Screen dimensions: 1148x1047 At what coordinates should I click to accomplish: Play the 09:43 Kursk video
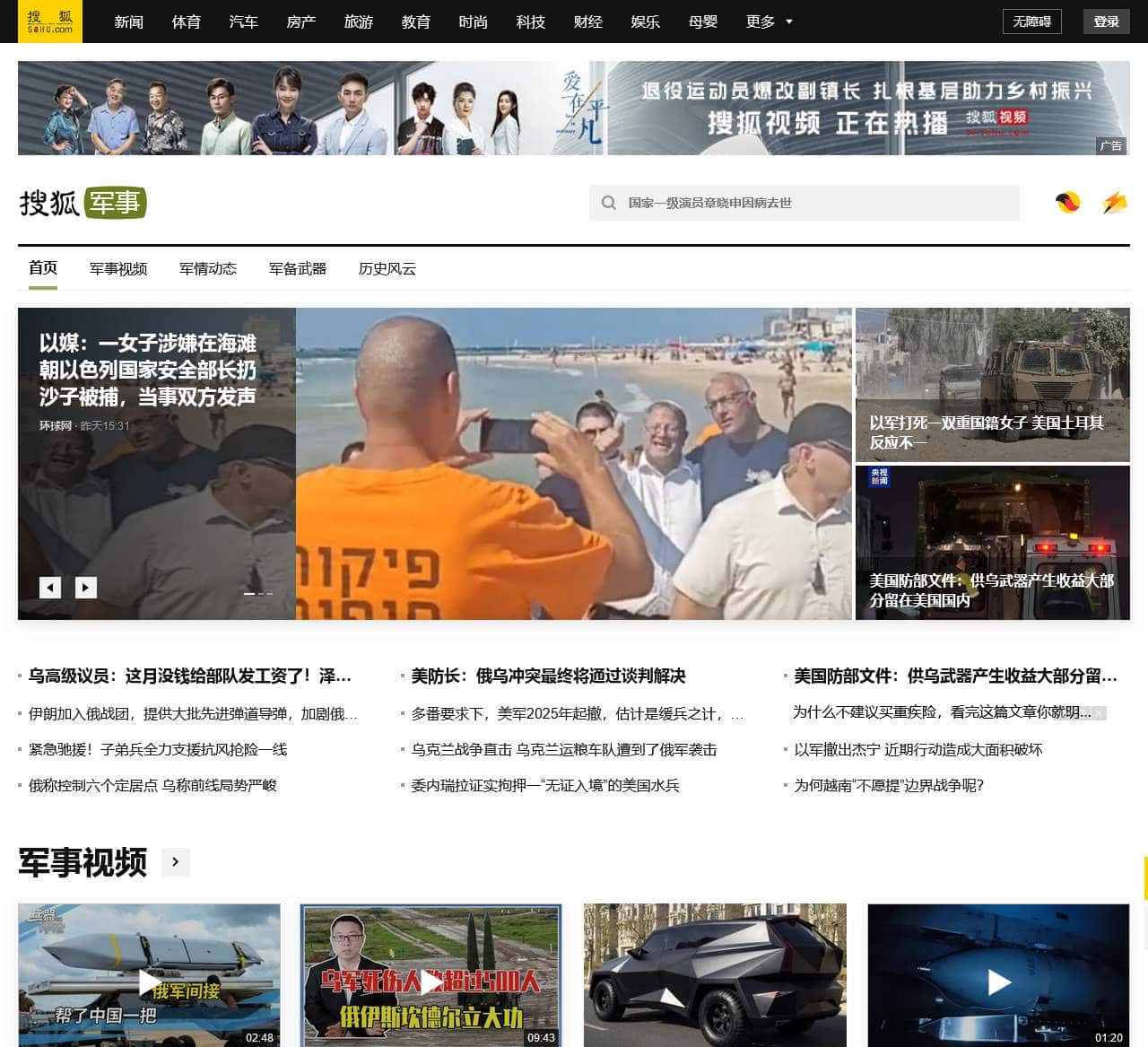pos(430,975)
